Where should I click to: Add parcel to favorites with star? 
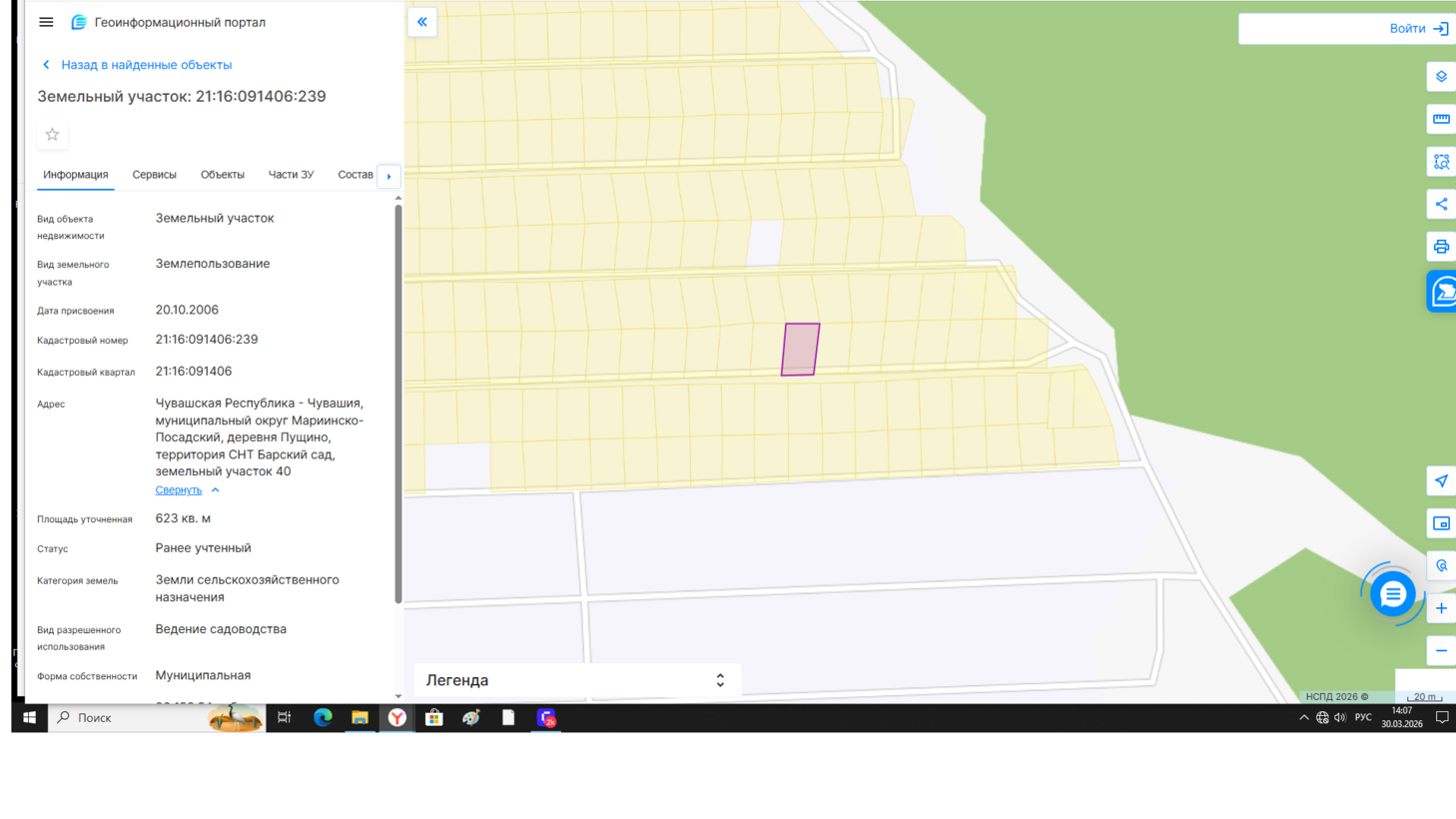pos(52,135)
